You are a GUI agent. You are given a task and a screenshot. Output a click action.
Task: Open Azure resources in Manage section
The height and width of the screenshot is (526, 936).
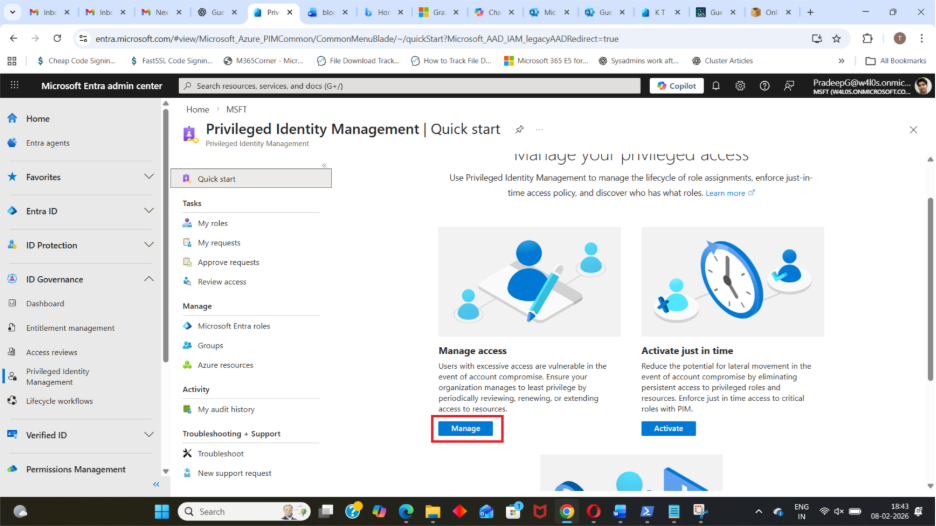tap(225, 365)
